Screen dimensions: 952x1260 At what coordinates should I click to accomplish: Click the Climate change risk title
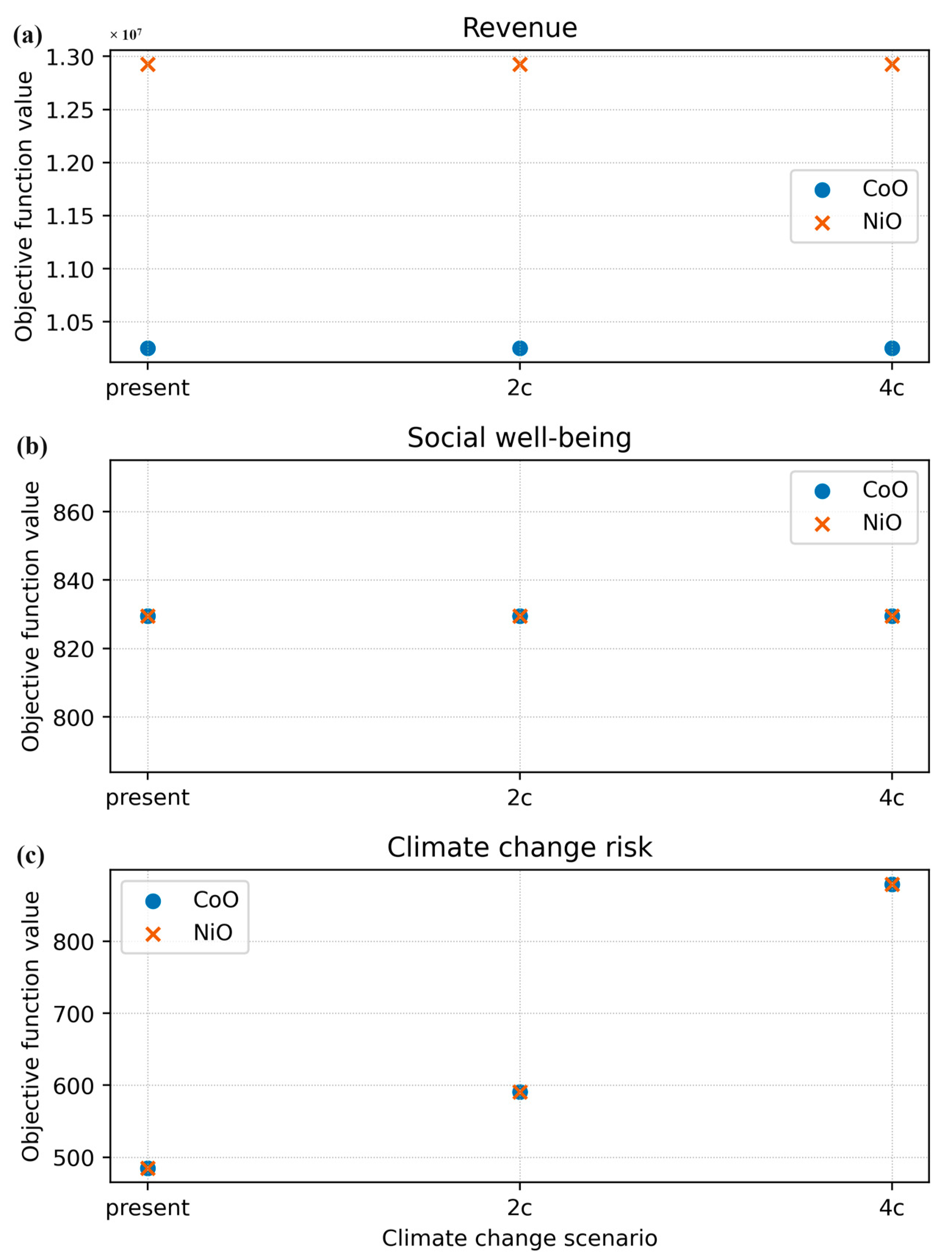[520, 847]
